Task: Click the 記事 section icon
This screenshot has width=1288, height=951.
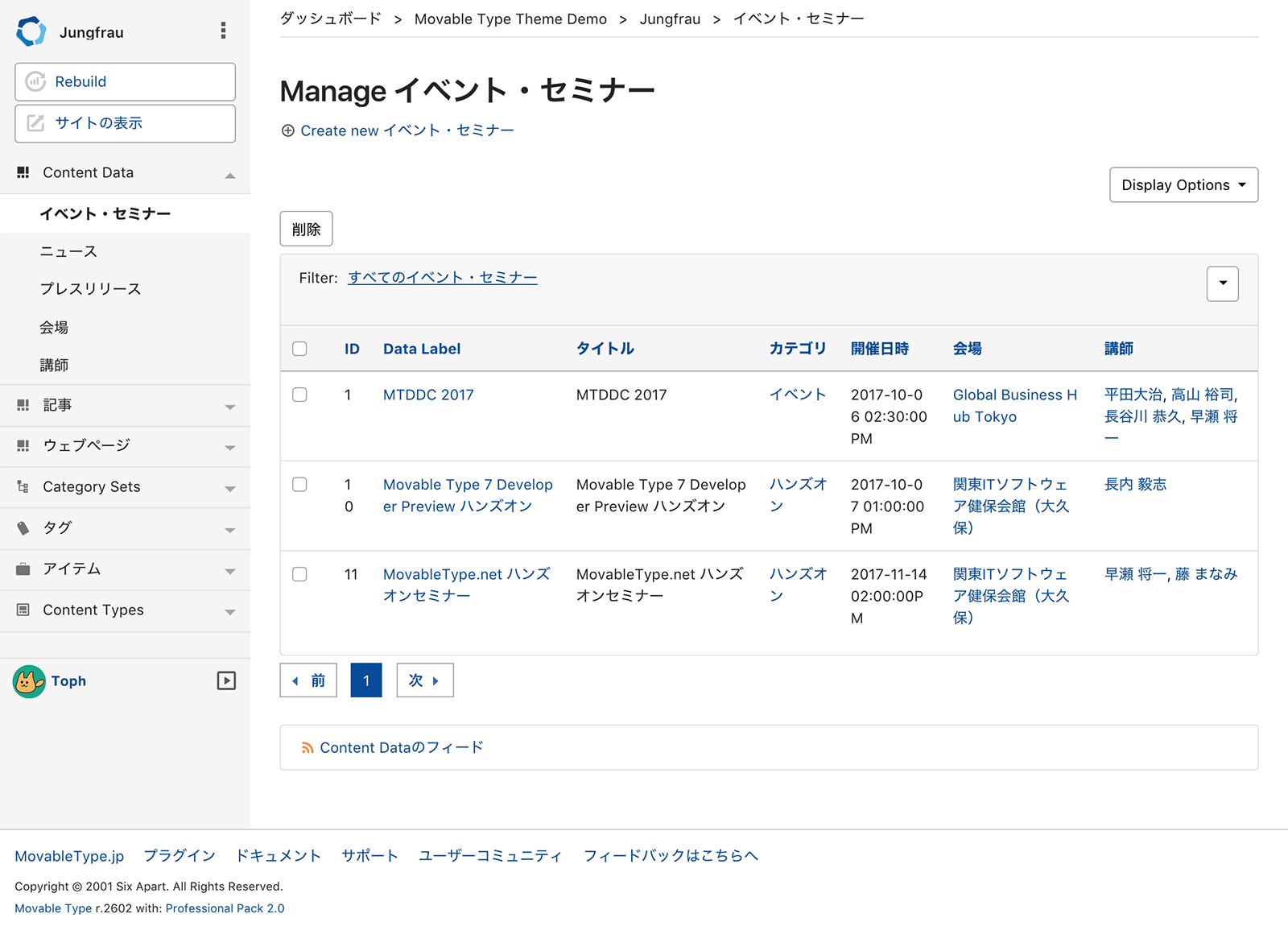Action: (x=23, y=405)
